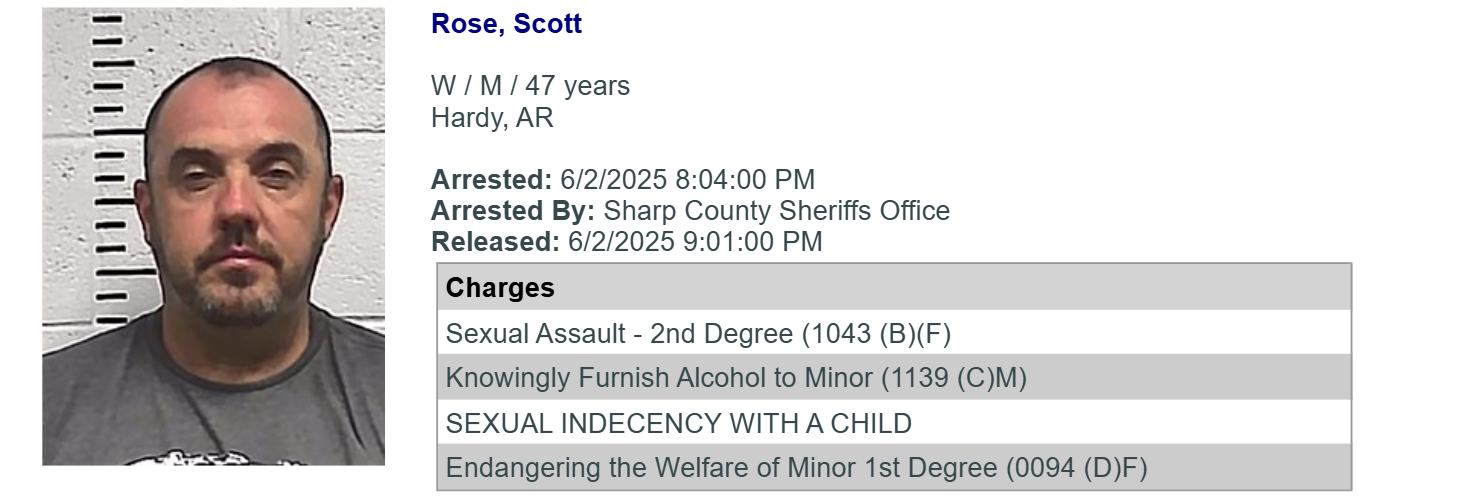Open the "Rose, Scott" name link
The height and width of the screenshot is (503, 1477).
[x=506, y=24]
